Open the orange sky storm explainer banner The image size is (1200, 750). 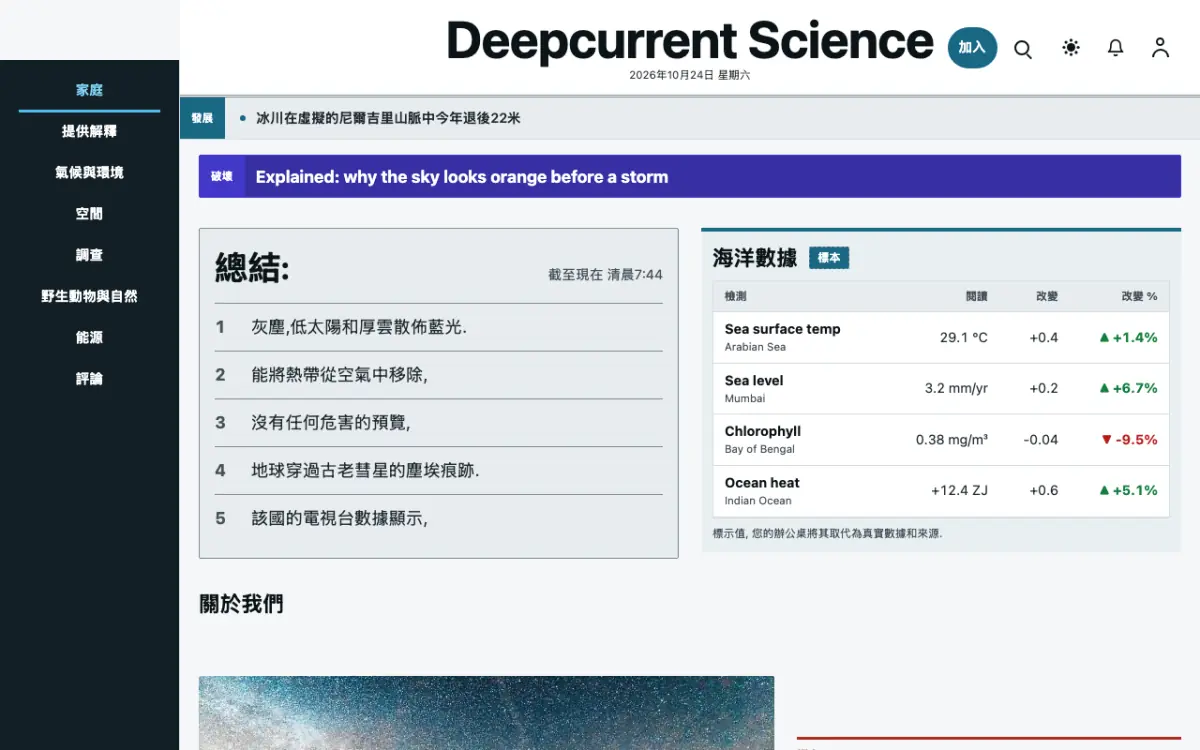click(x=690, y=177)
